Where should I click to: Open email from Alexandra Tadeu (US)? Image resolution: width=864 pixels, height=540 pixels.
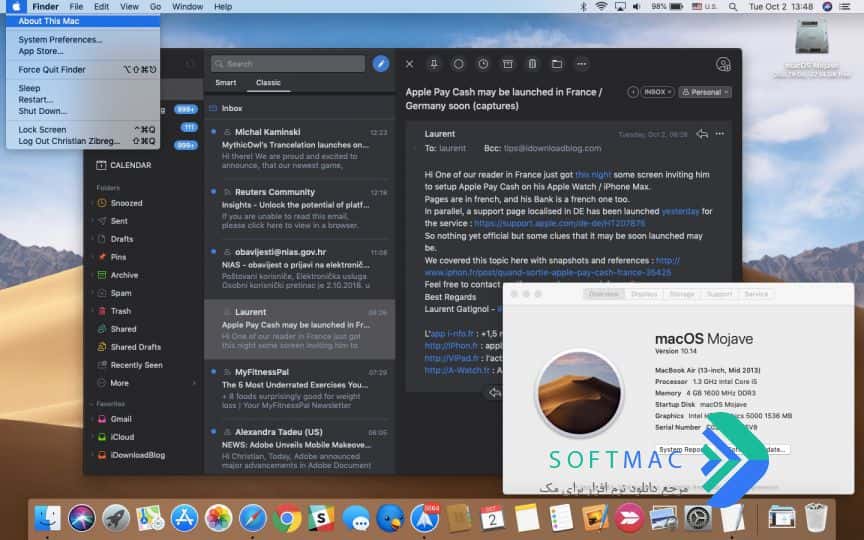(x=299, y=447)
